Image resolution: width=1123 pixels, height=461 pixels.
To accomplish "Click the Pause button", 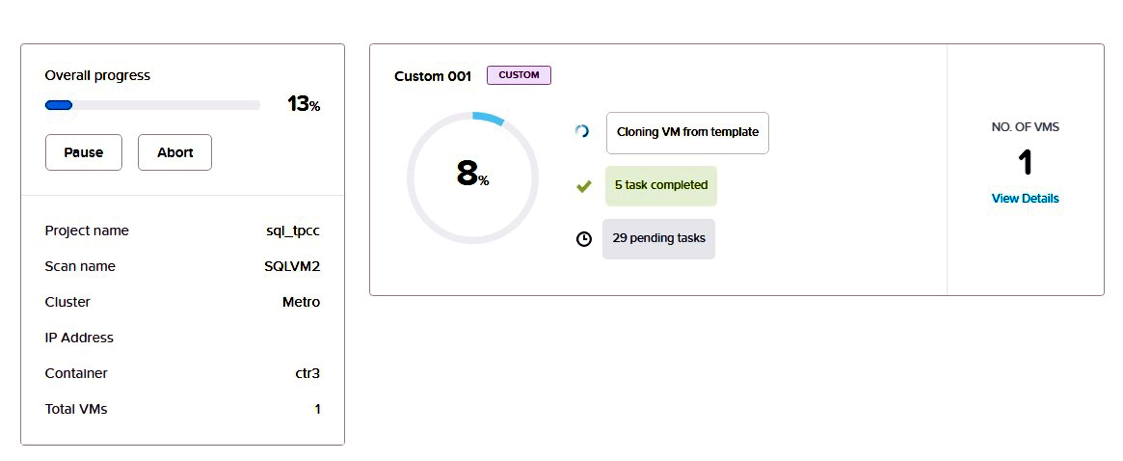I will [x=83, y=152].
